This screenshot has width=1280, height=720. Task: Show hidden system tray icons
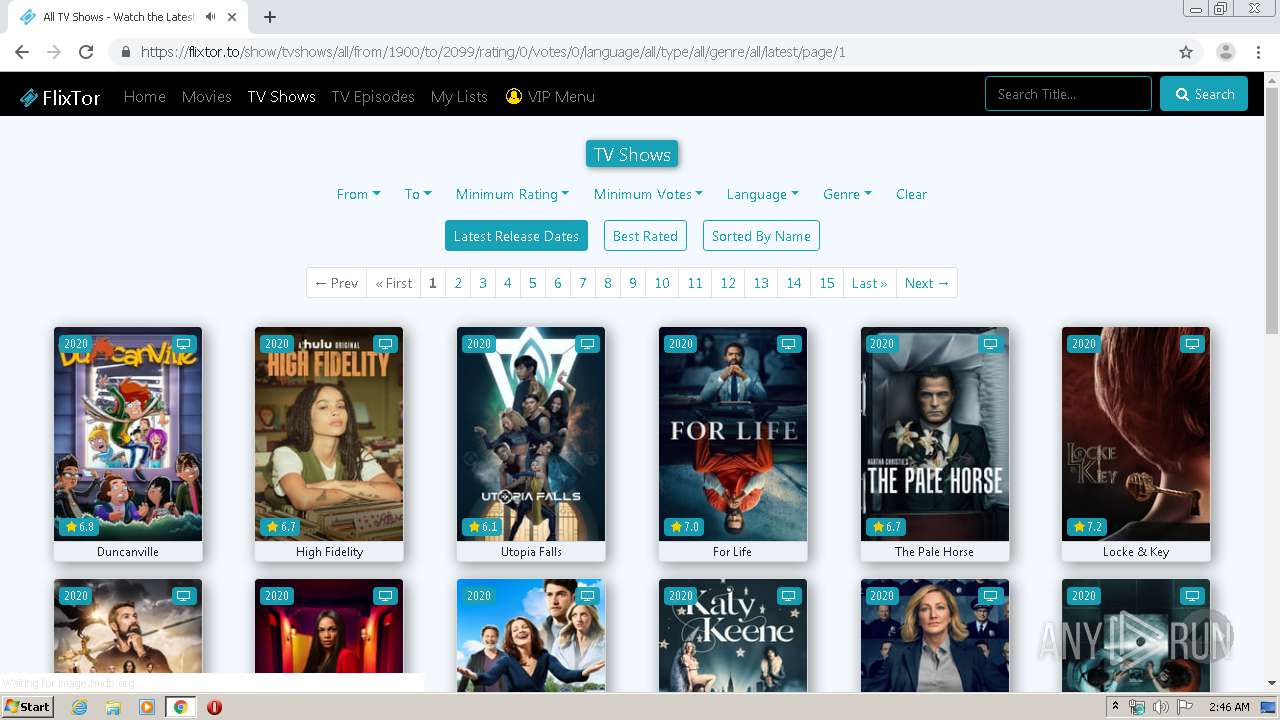click(x=1115, y=707)
